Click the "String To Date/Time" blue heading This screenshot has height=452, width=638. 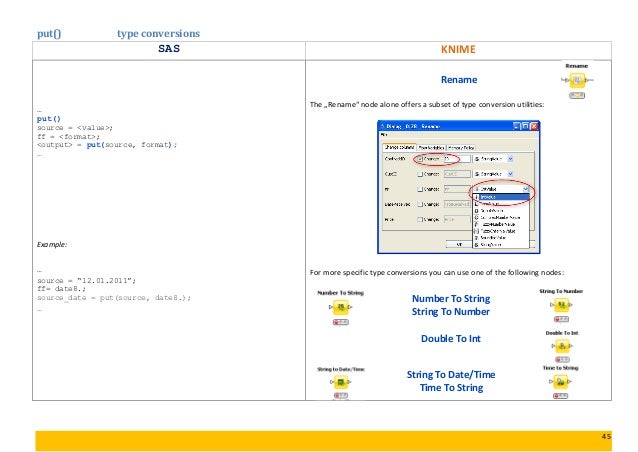(451, 374)
